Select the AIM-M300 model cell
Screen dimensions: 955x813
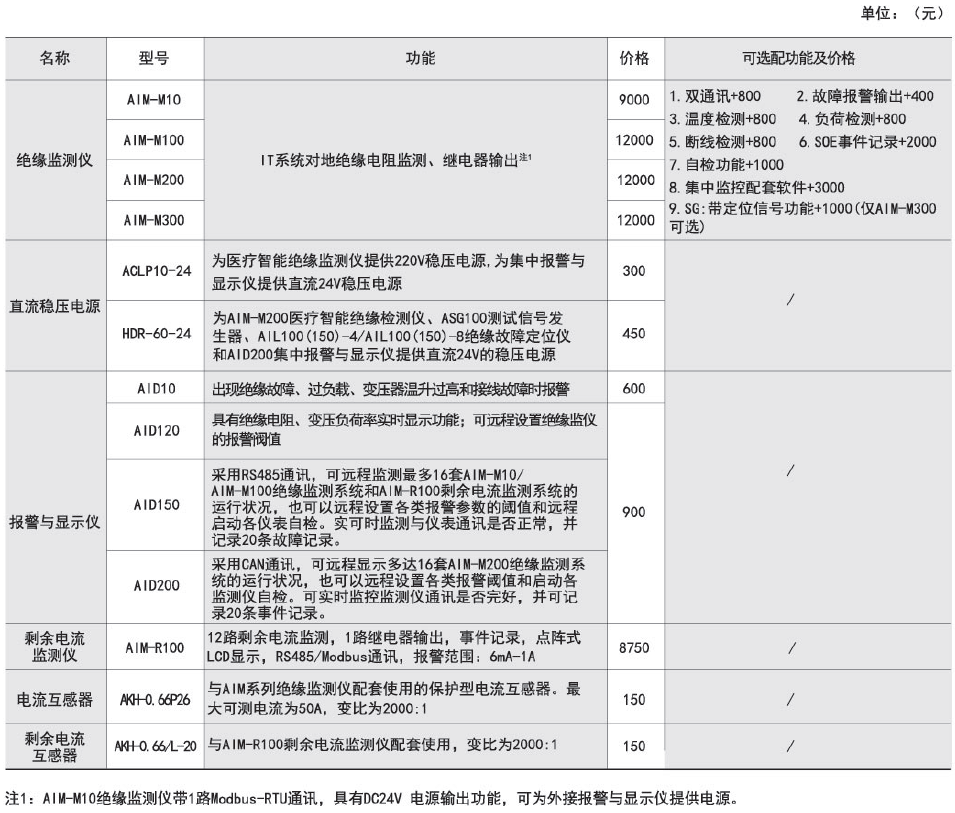pos(155,219)
